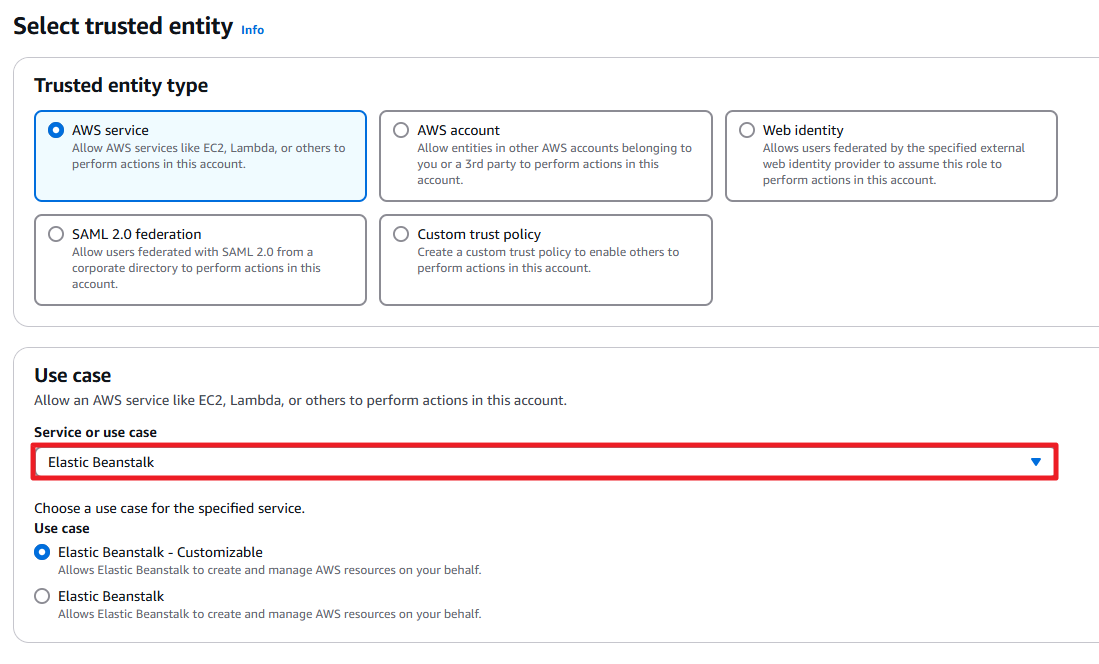The image size is (1099, 664).
Task: Click the 'Select trusted entity' page title
Action: 123,26
